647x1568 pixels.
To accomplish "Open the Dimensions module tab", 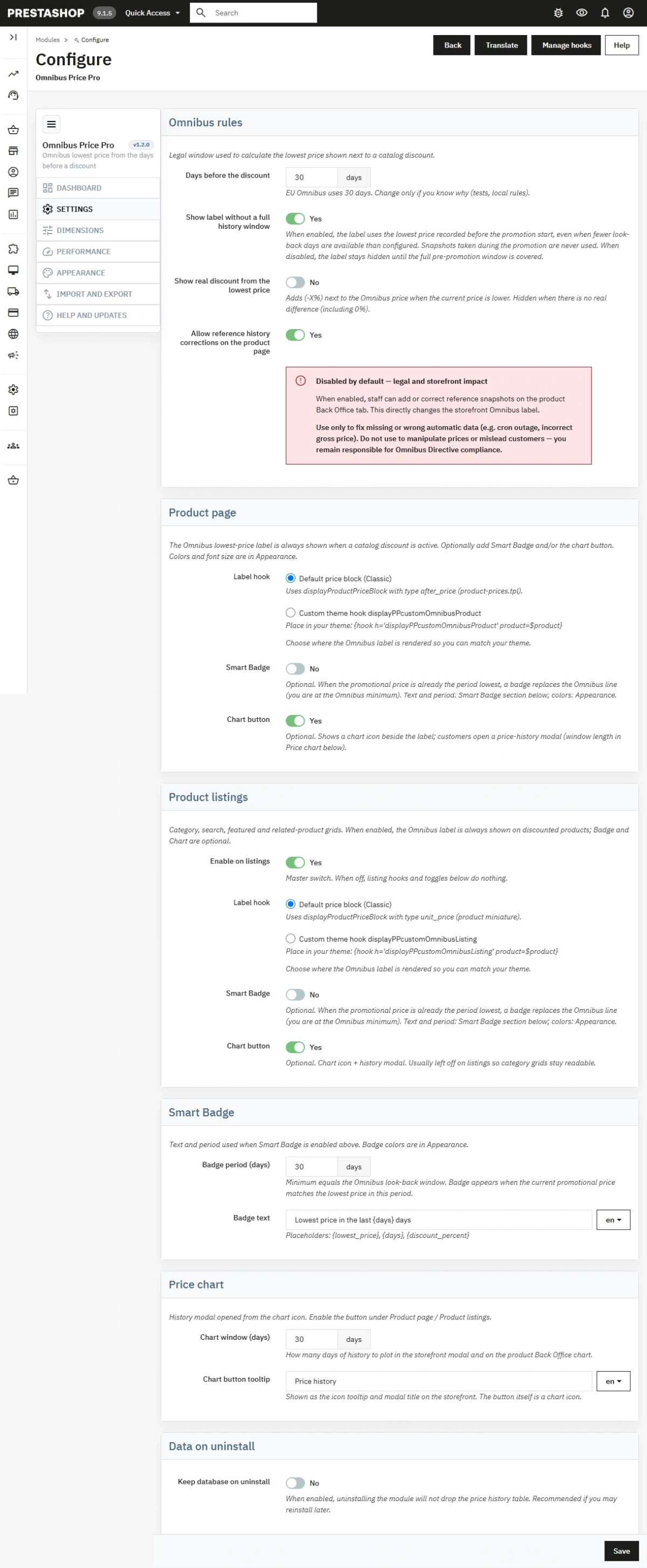I will [98, 231].
